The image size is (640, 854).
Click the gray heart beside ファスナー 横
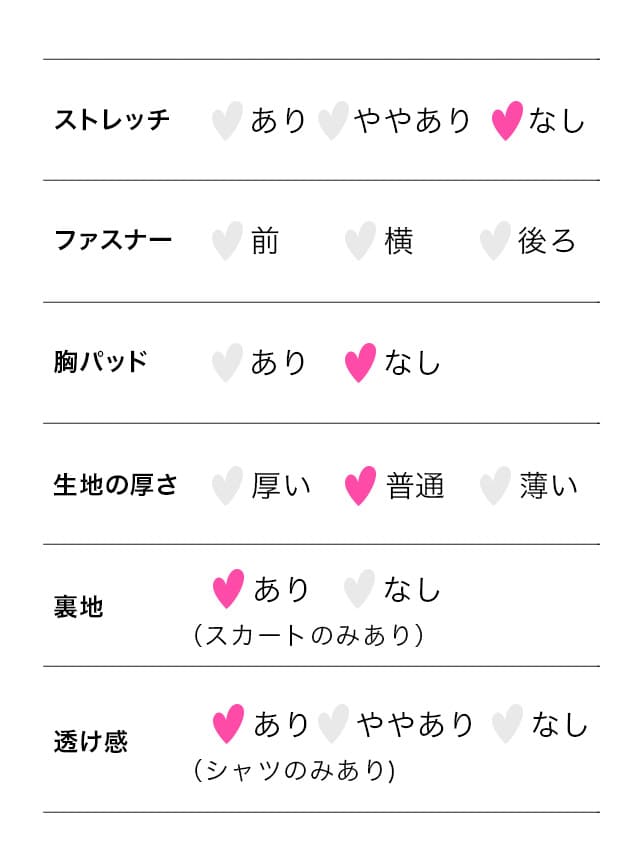pos(360,242)
